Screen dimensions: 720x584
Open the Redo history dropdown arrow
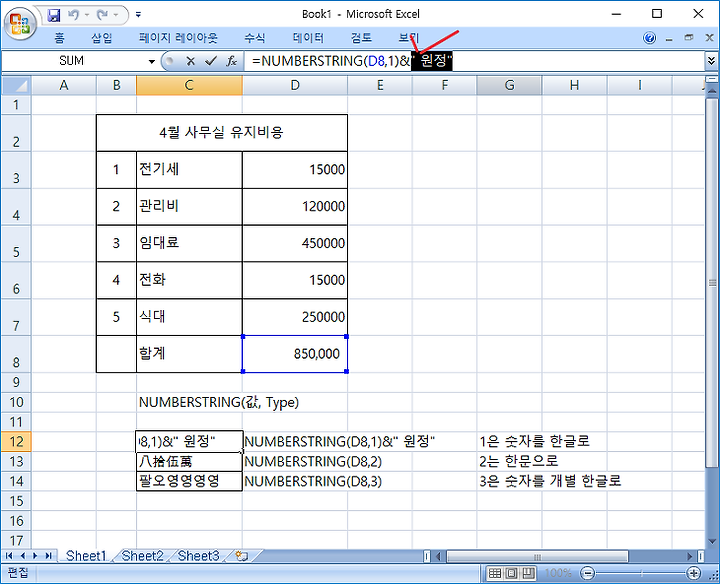[116, 15]
